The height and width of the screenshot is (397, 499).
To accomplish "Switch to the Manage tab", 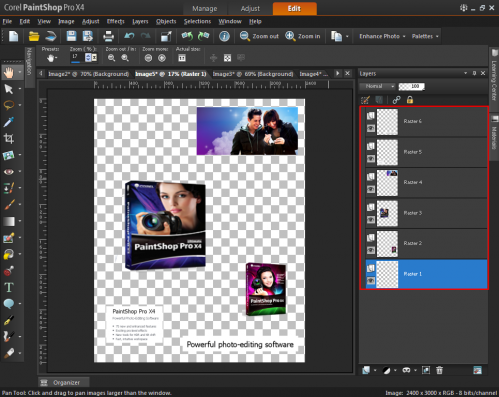I will (205, 8).
